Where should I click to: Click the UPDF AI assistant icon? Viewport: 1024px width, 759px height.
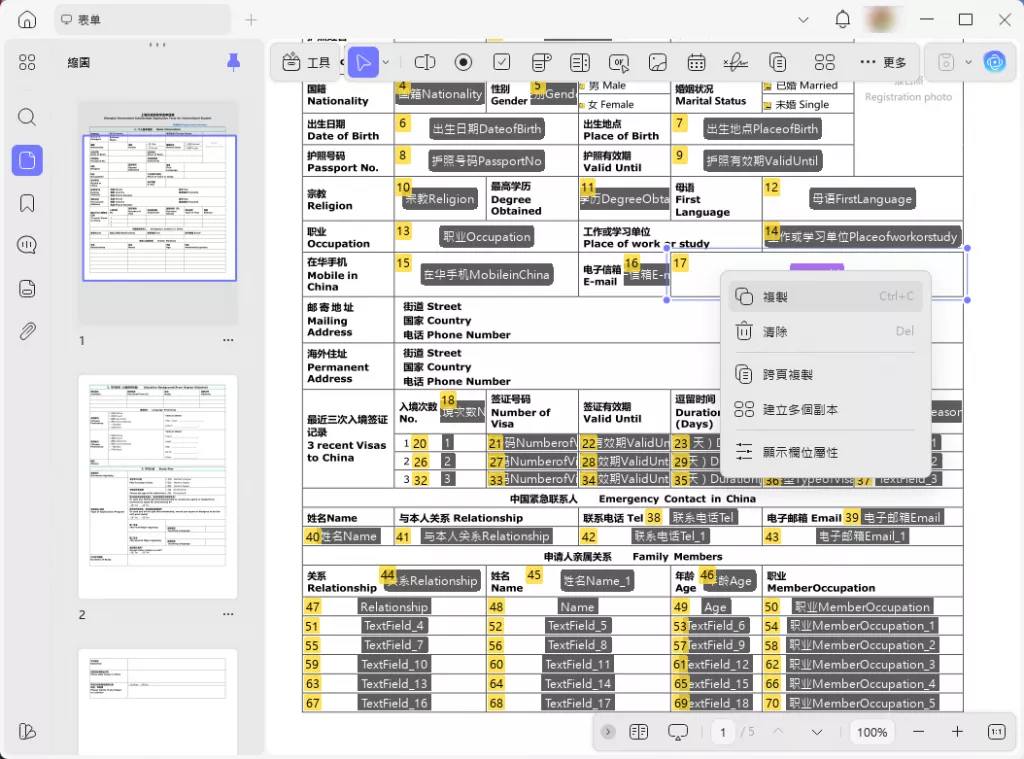993,62
